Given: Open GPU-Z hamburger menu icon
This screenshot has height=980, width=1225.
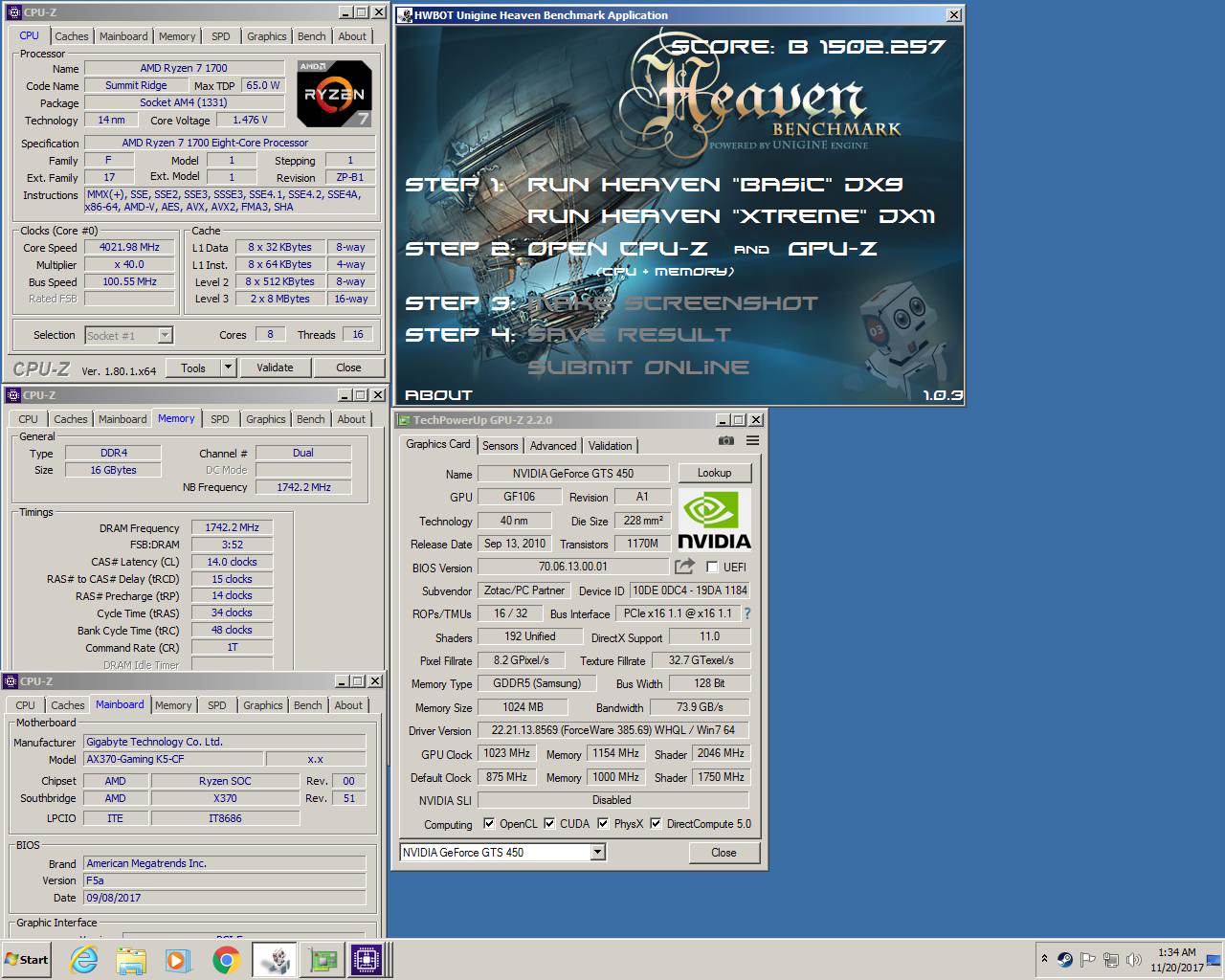Looking at the screenshot, I should click(x=752, y=440).
